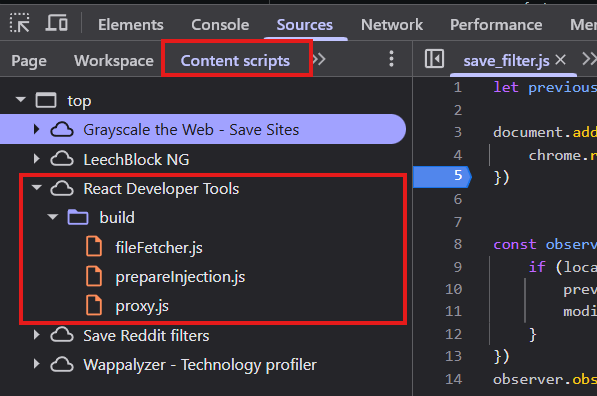Open the Elements panel tab
Screen dimensions: 597x396
[131, 25]
